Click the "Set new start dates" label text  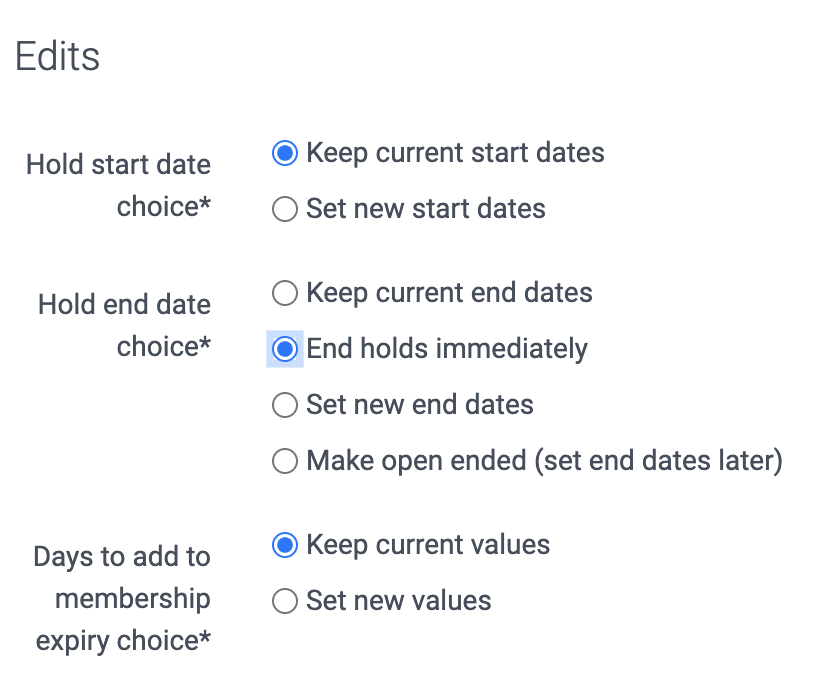[x=426, y=209]
